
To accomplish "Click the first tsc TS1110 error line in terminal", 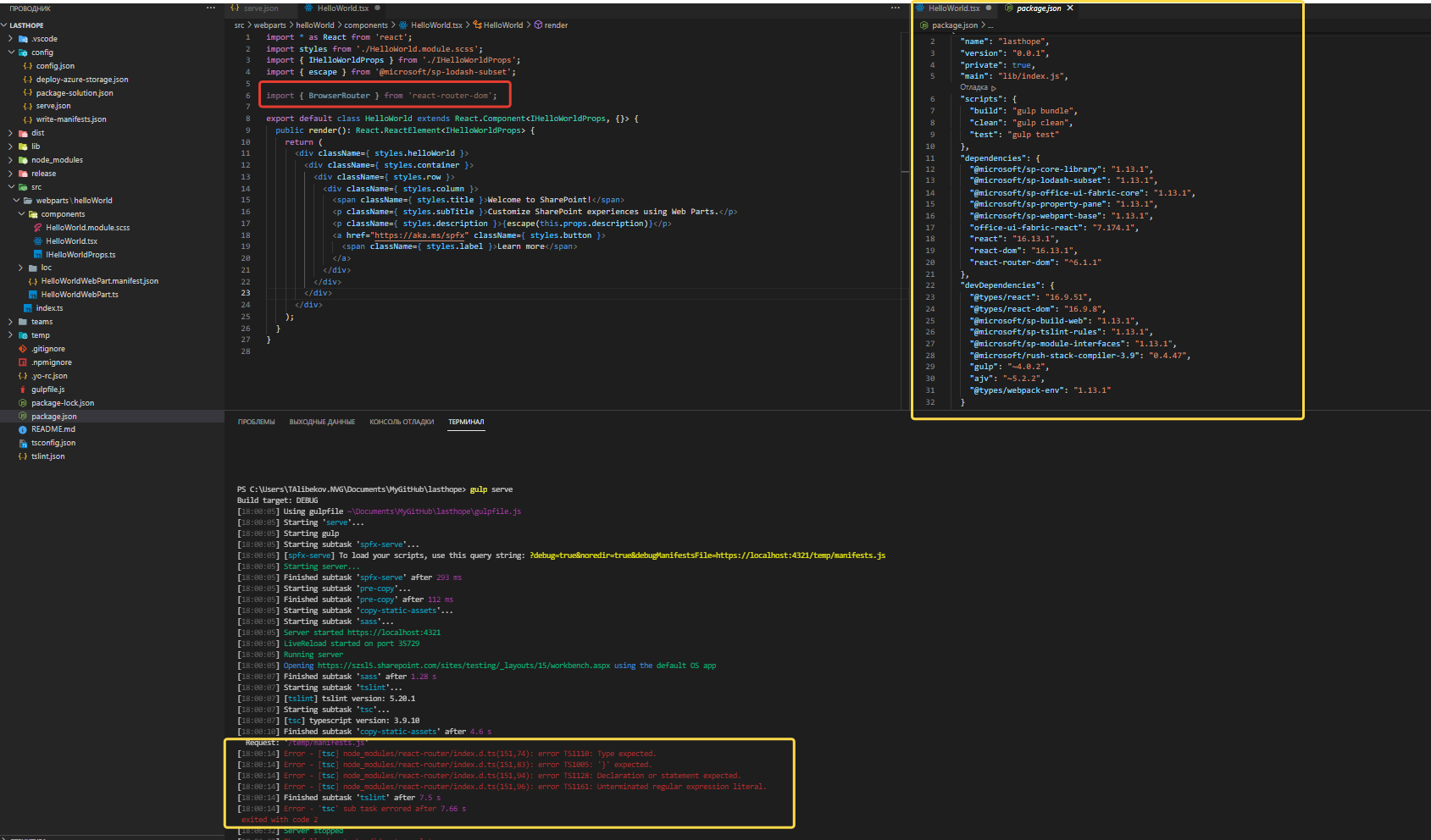I will [x=447, y=754].
